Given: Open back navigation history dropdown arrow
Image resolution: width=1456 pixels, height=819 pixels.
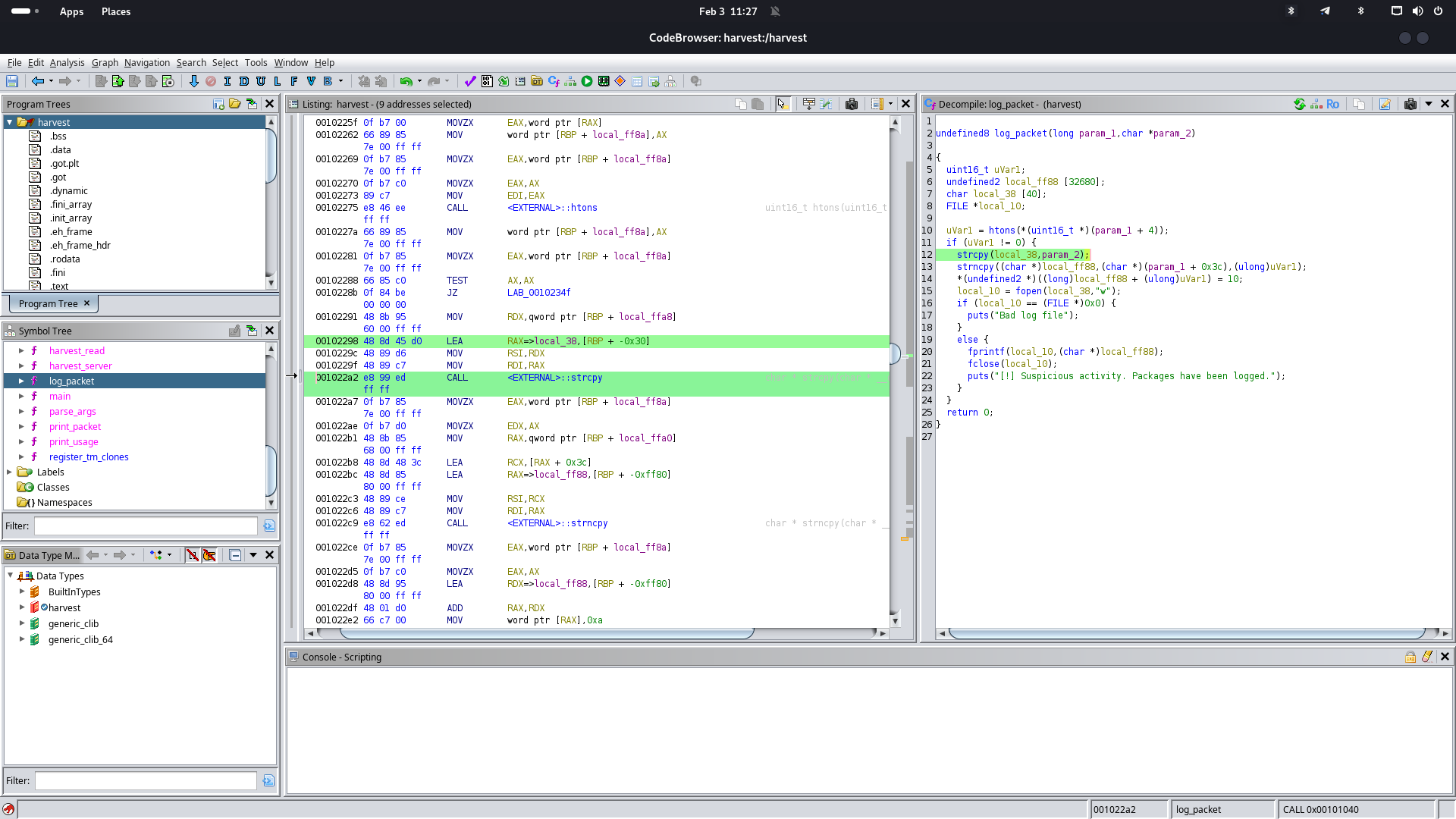Looking at the screenshot, I should (x=51, y=81).
